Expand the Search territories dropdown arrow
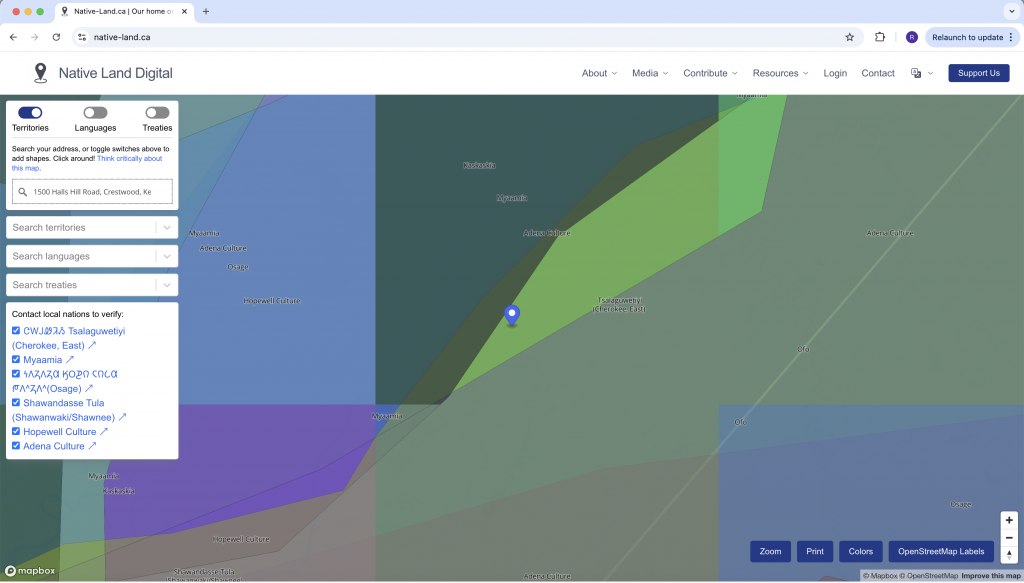The width and height of the screenshot is (1024, 583). [167, 227]
